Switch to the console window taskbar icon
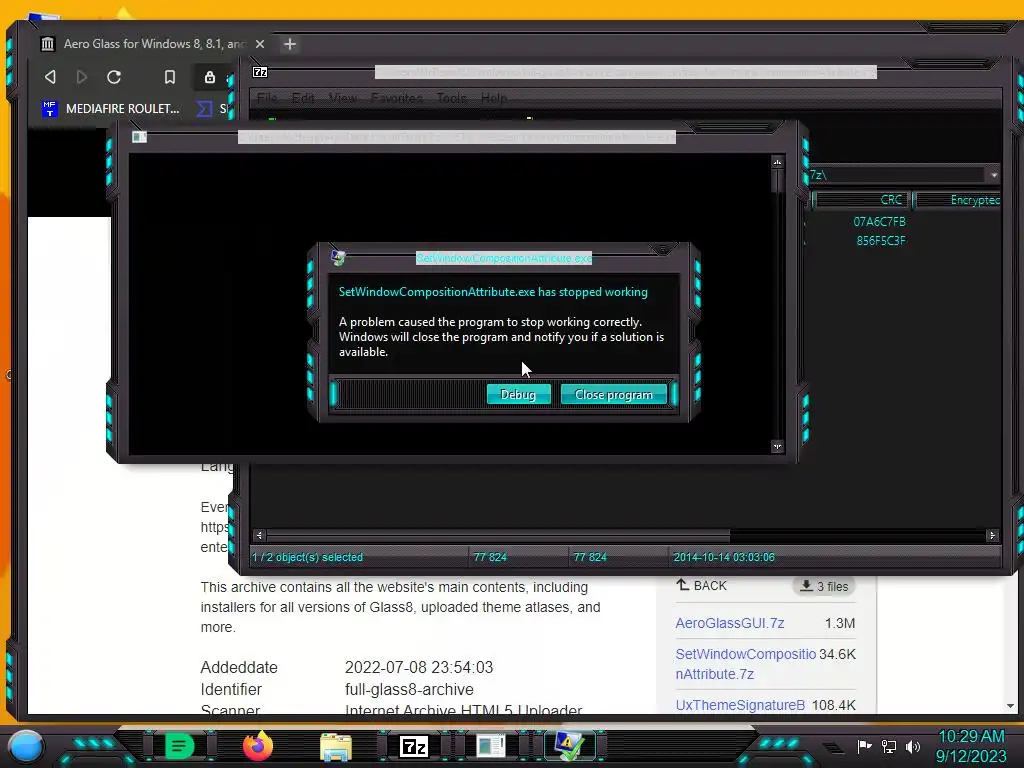This screenshot has width=1024, height=768. coord(491,746)
